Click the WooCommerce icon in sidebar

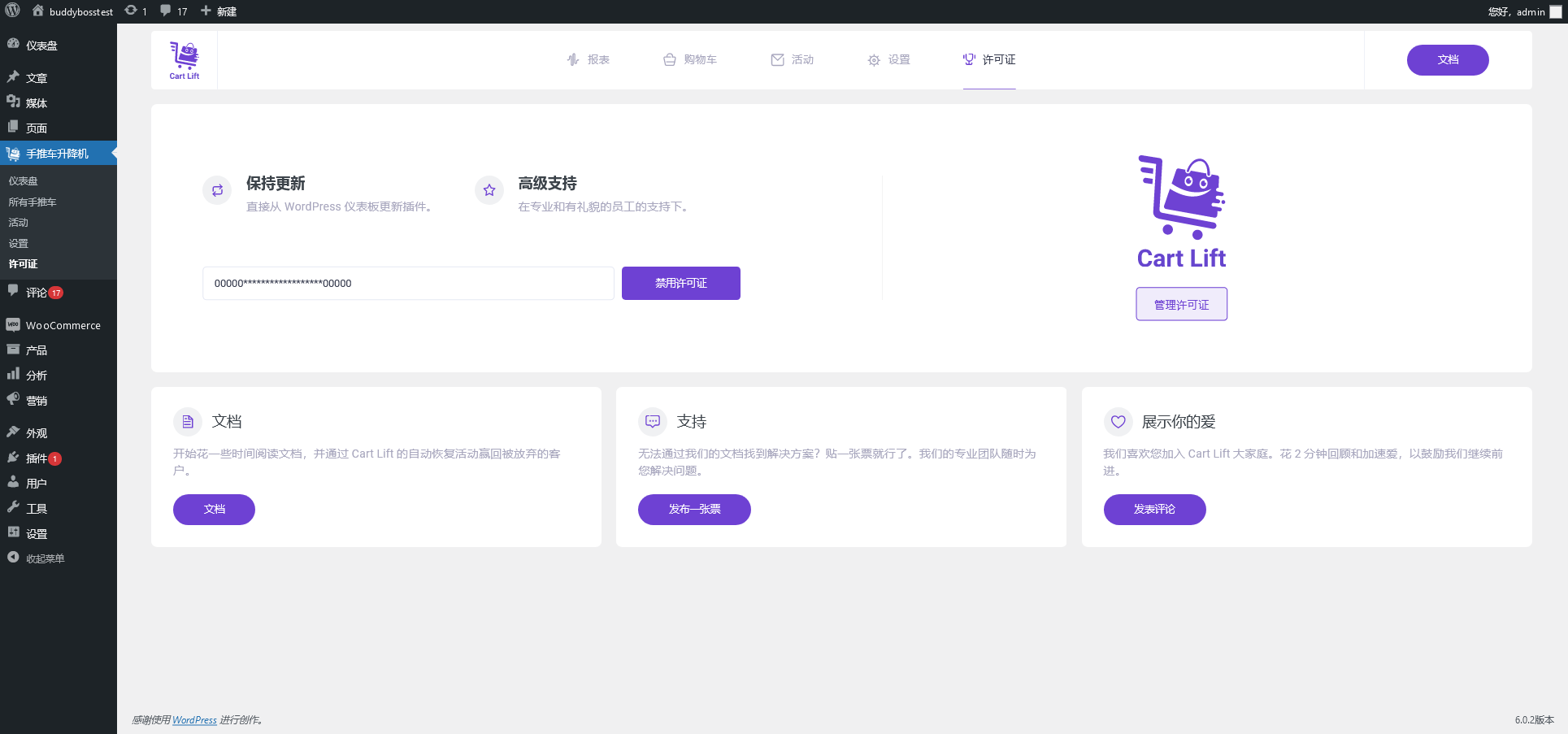[13, 324]
